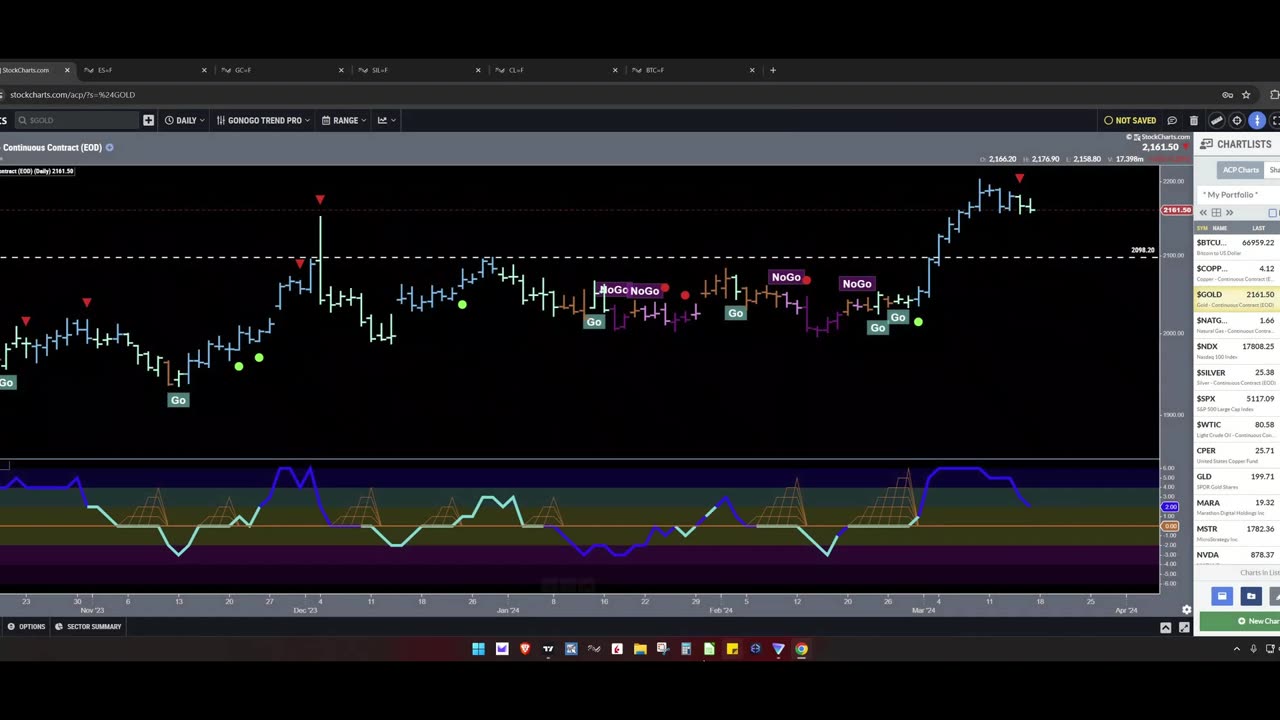Click the blue folder-plus icon button
Viewport: 1280px width, 720px height.
[x=1250, y=596]
